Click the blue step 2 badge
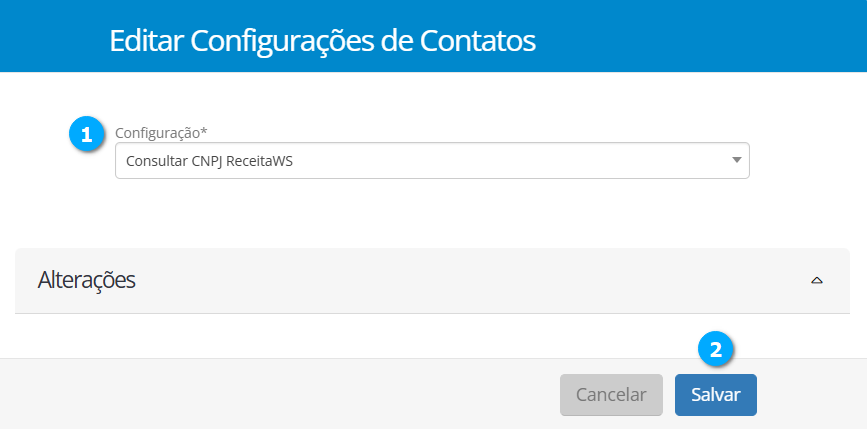 (715, 349)
